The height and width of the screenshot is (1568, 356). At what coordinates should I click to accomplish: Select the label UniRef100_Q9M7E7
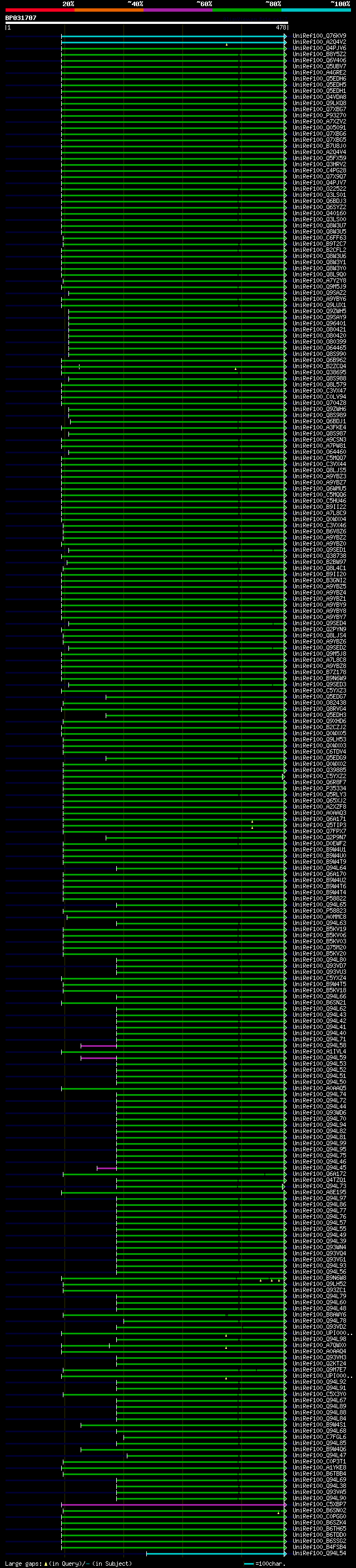319,1370
